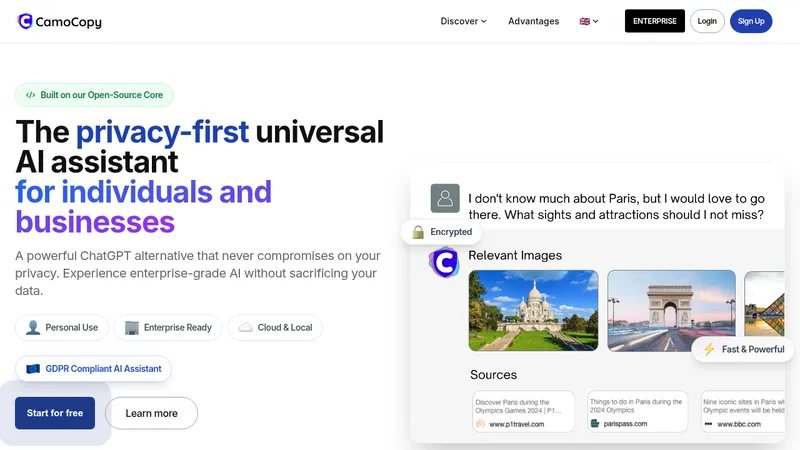Image resolution: width=800 pixels, height=450 pixels.
Task: Click the 'privacy-first' headline text
Action: click(162, 132)
